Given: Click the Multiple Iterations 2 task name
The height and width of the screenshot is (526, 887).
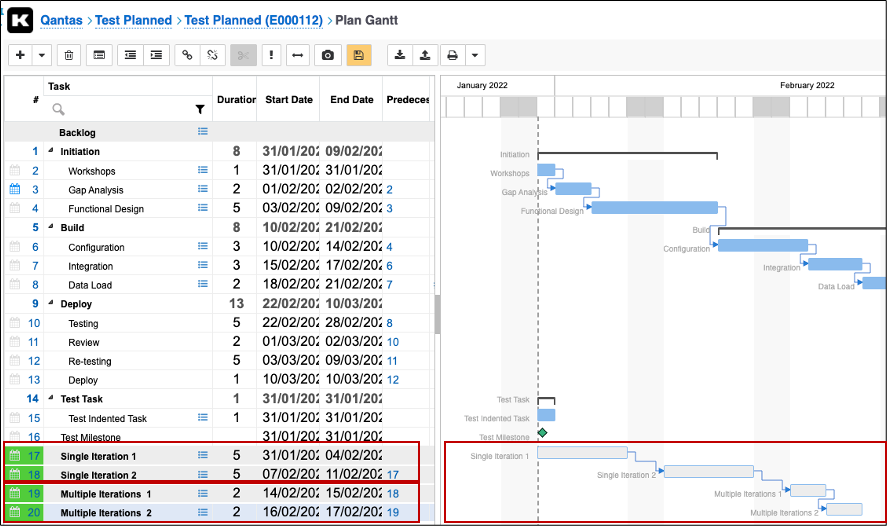Looking at the screenshot, I should [x=106, y=513].
